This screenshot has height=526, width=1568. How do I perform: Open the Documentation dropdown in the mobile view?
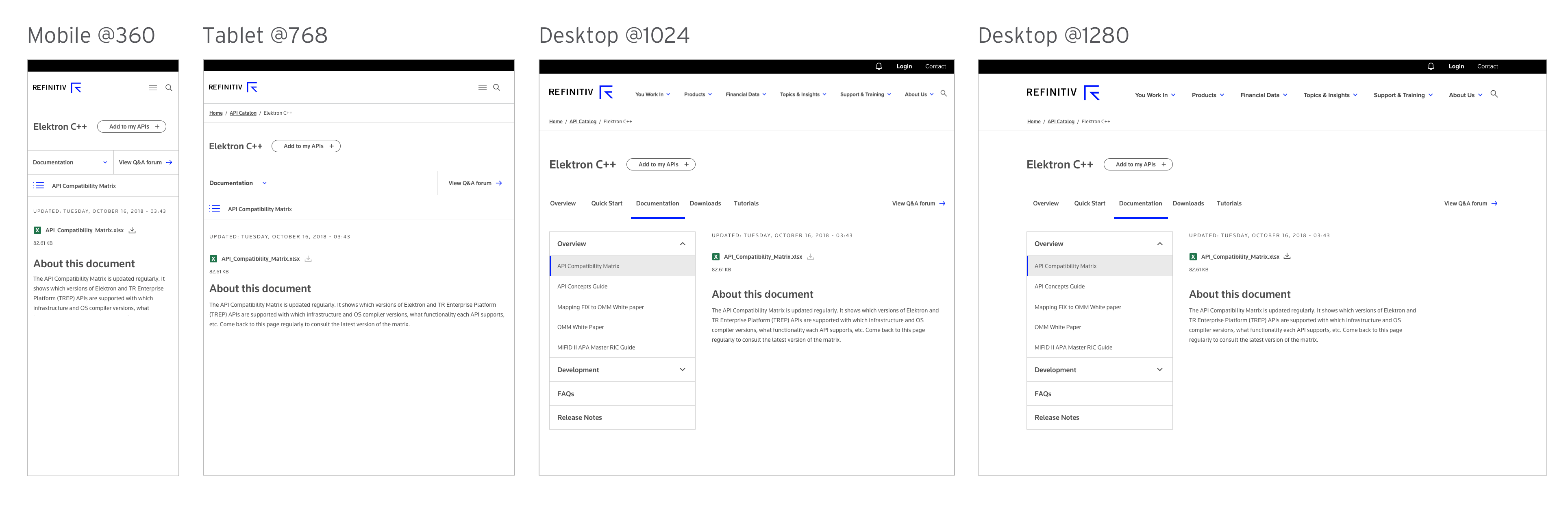(x=70, y=163)
